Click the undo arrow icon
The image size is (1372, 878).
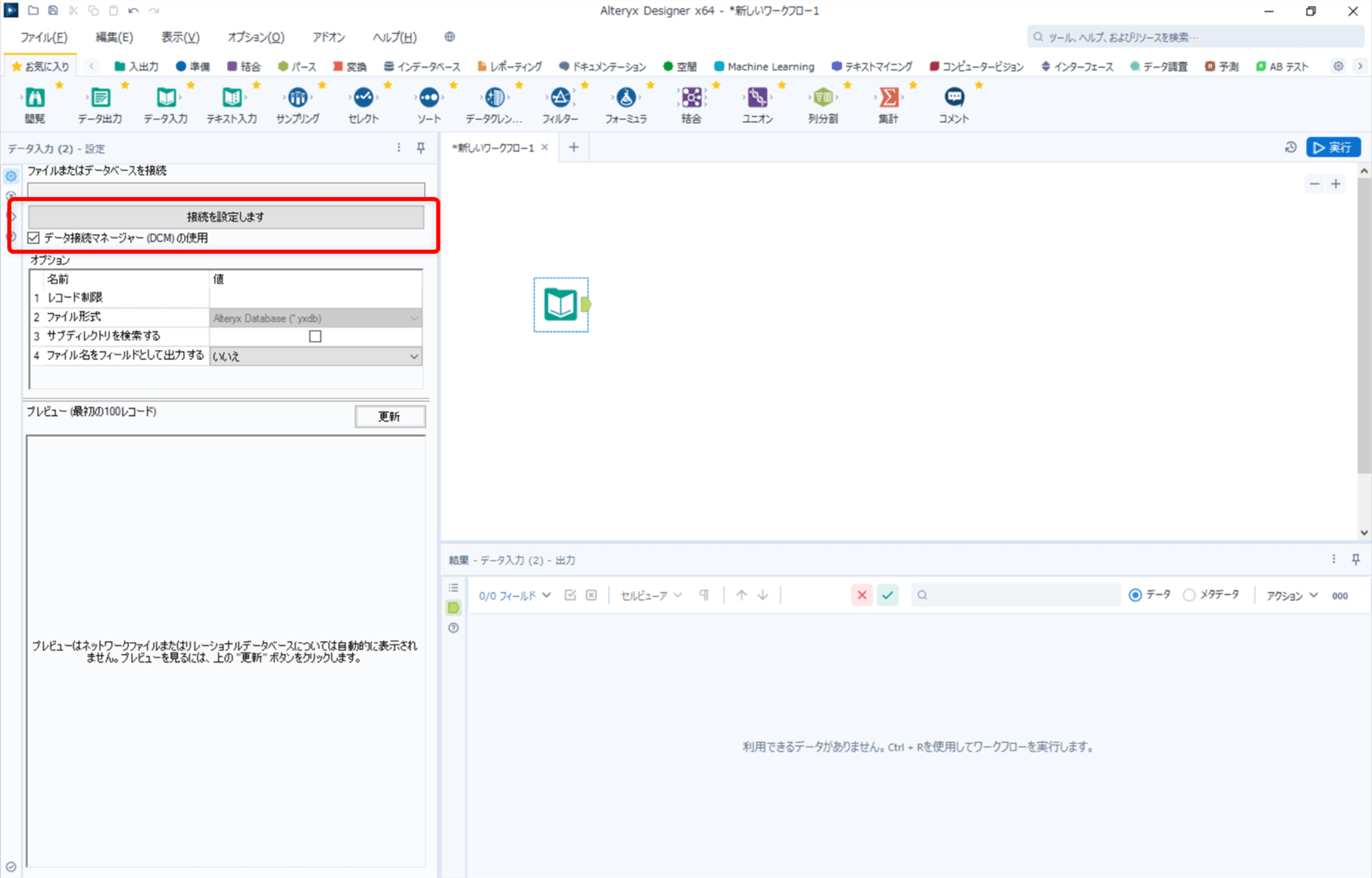(x=133, y=10)
